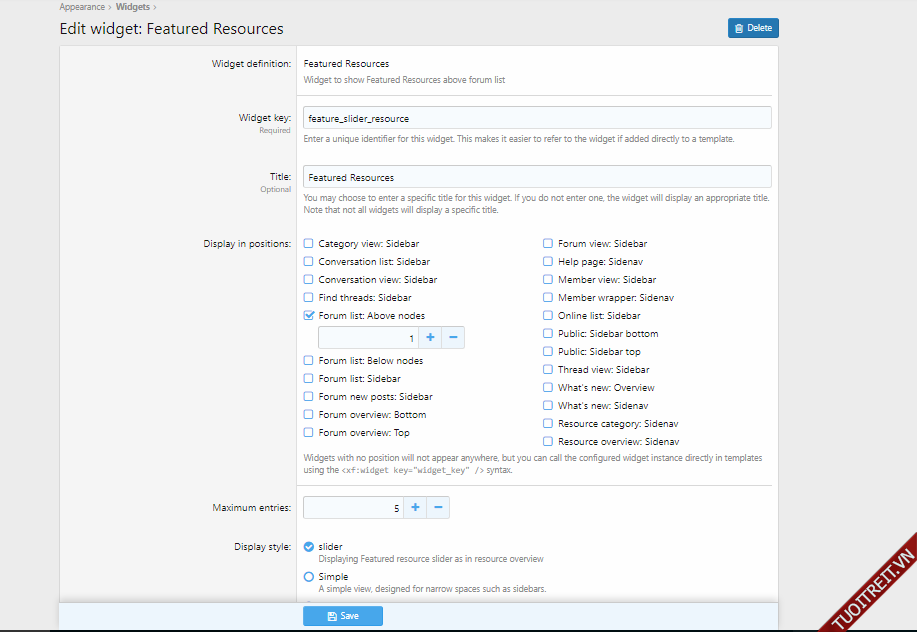This screenshot has width=917, height=632.
Task: Go to Appearance breadcrumb
Action: click(x=82, y=7)
